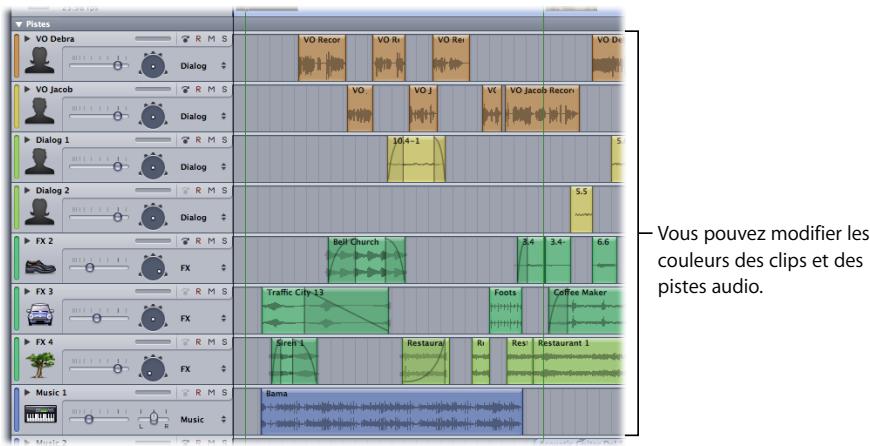Click the bypass effects icon on Music 1
The image size is (870, 446).
pyautogui.click(x=185, y=392)
